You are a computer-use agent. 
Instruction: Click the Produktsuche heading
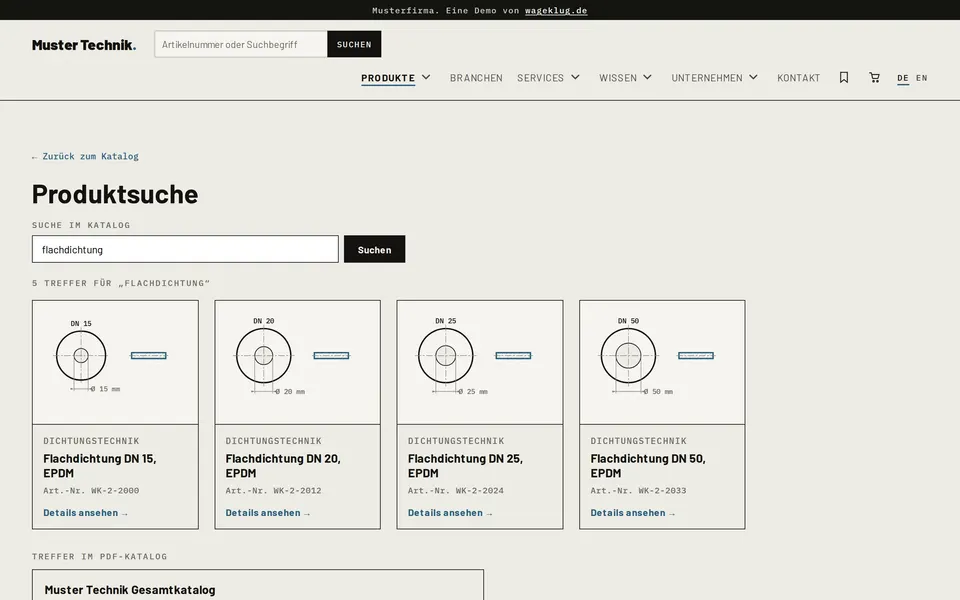tap(115, 194)
